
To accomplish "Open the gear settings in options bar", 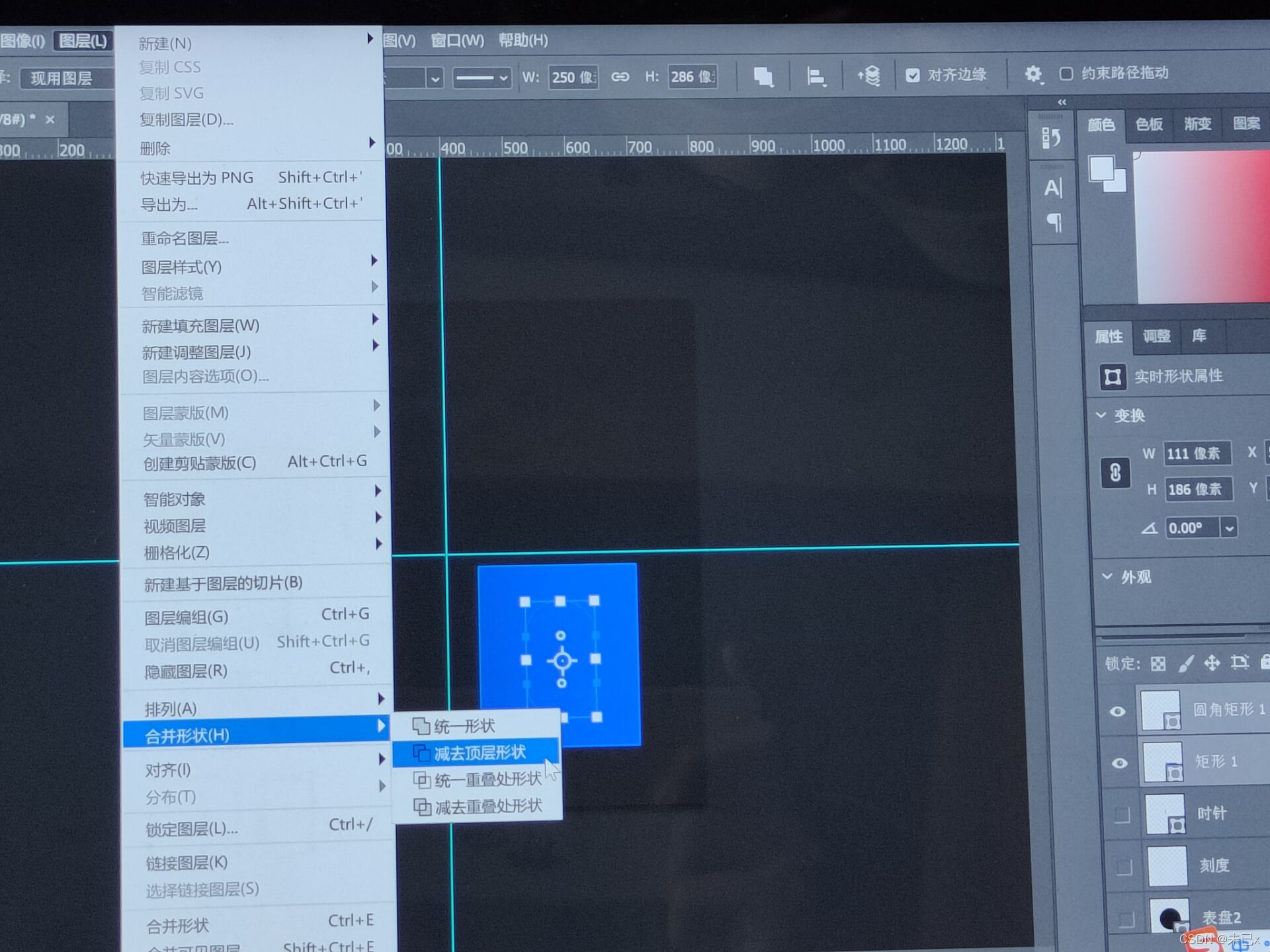I will coord(1033,74).
